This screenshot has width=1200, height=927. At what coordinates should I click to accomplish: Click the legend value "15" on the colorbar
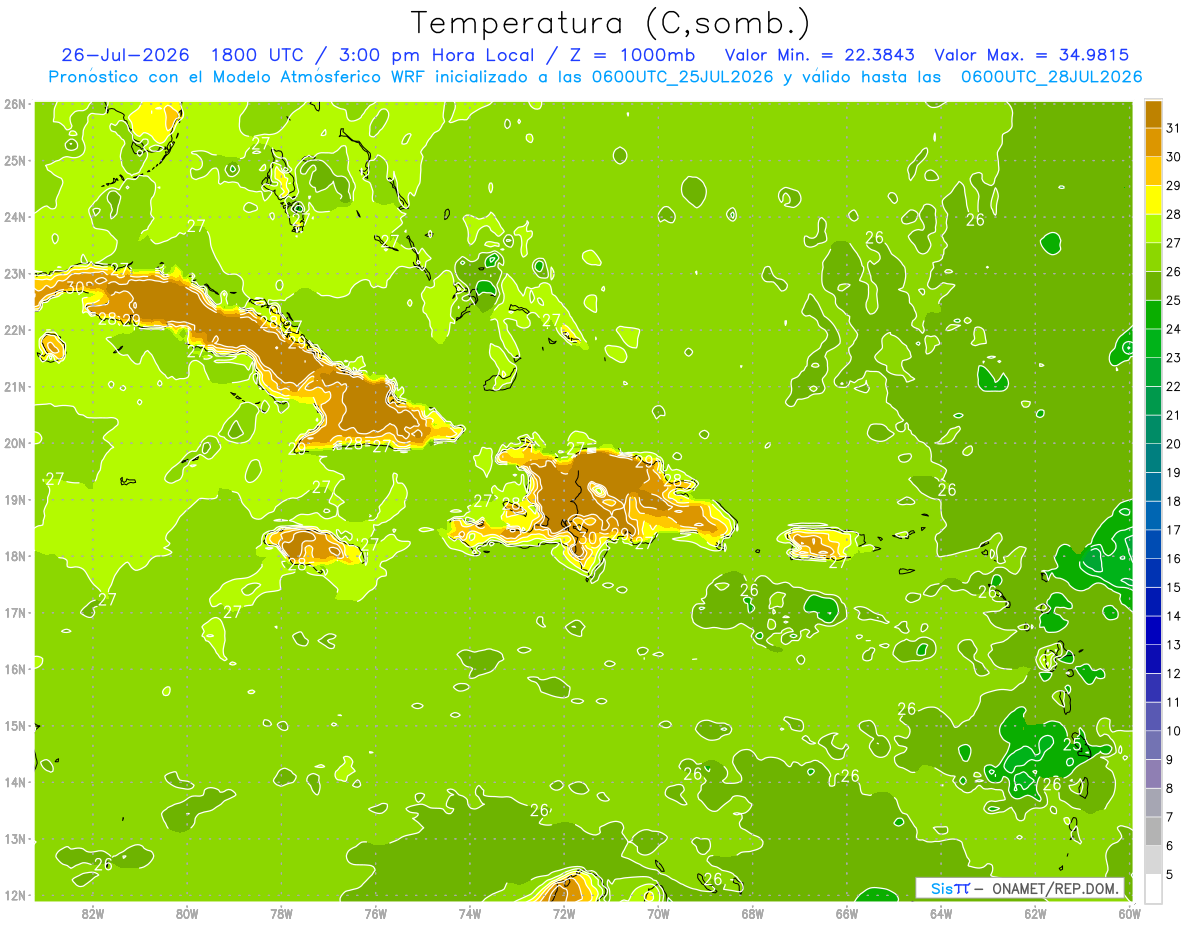click(x=1174, y=587)
